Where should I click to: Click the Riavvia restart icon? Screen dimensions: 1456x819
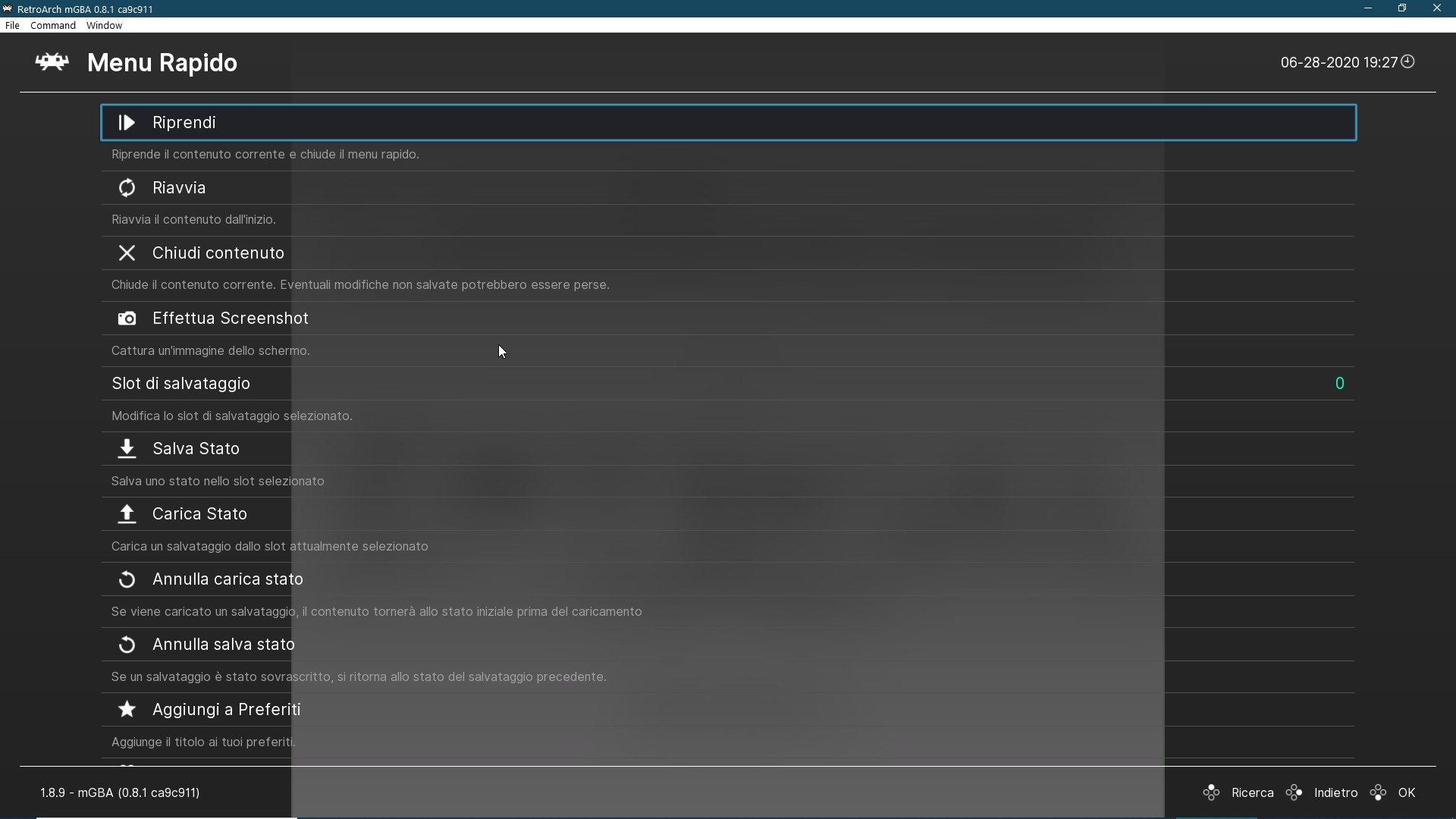127,188
